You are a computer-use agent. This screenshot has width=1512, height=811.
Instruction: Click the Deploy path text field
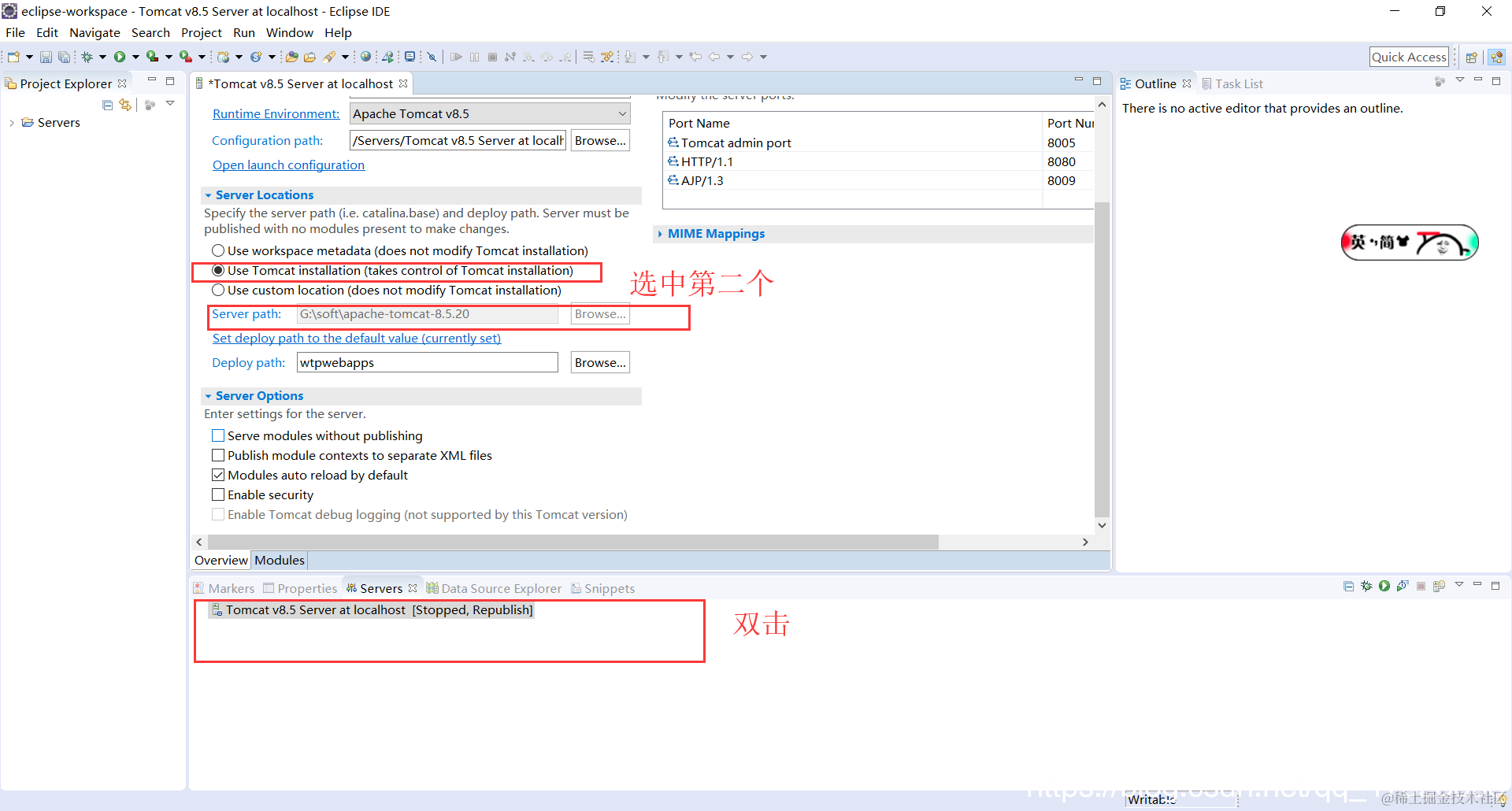click(x=428, y=362)
